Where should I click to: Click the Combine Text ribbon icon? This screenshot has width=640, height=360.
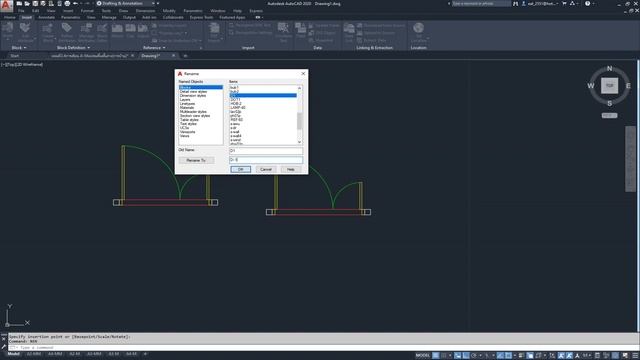tap(283, 28)
